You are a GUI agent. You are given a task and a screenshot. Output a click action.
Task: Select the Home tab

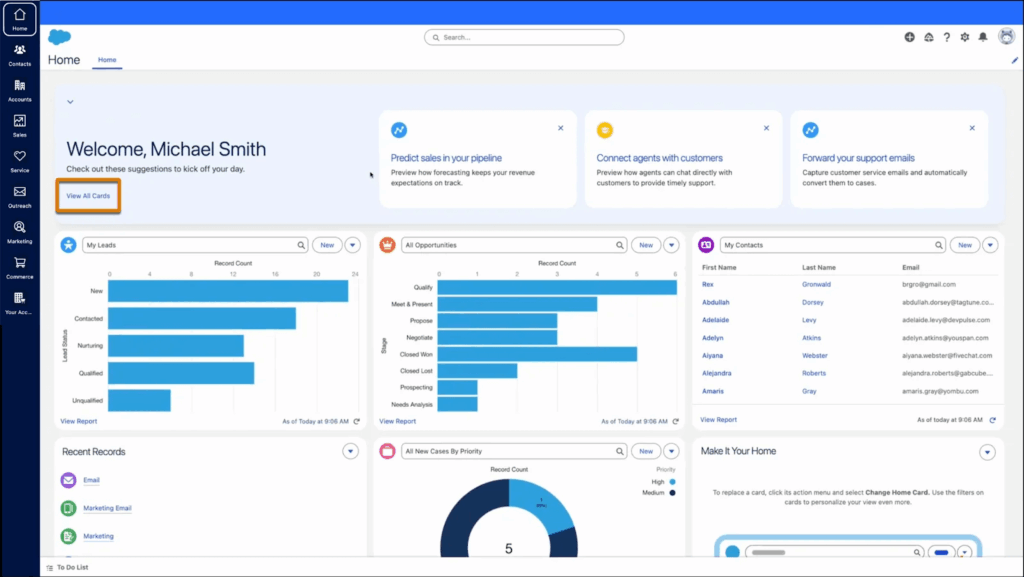tap(107, 60)
